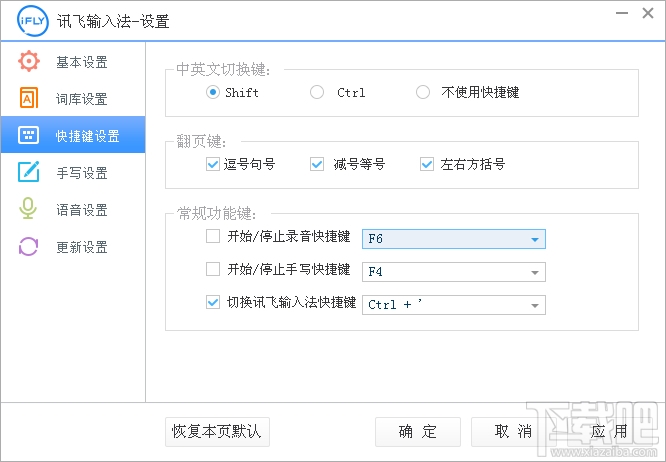Click the 恢复本页默认 button
Screen dimensions: 666x462
click(217, 432)
